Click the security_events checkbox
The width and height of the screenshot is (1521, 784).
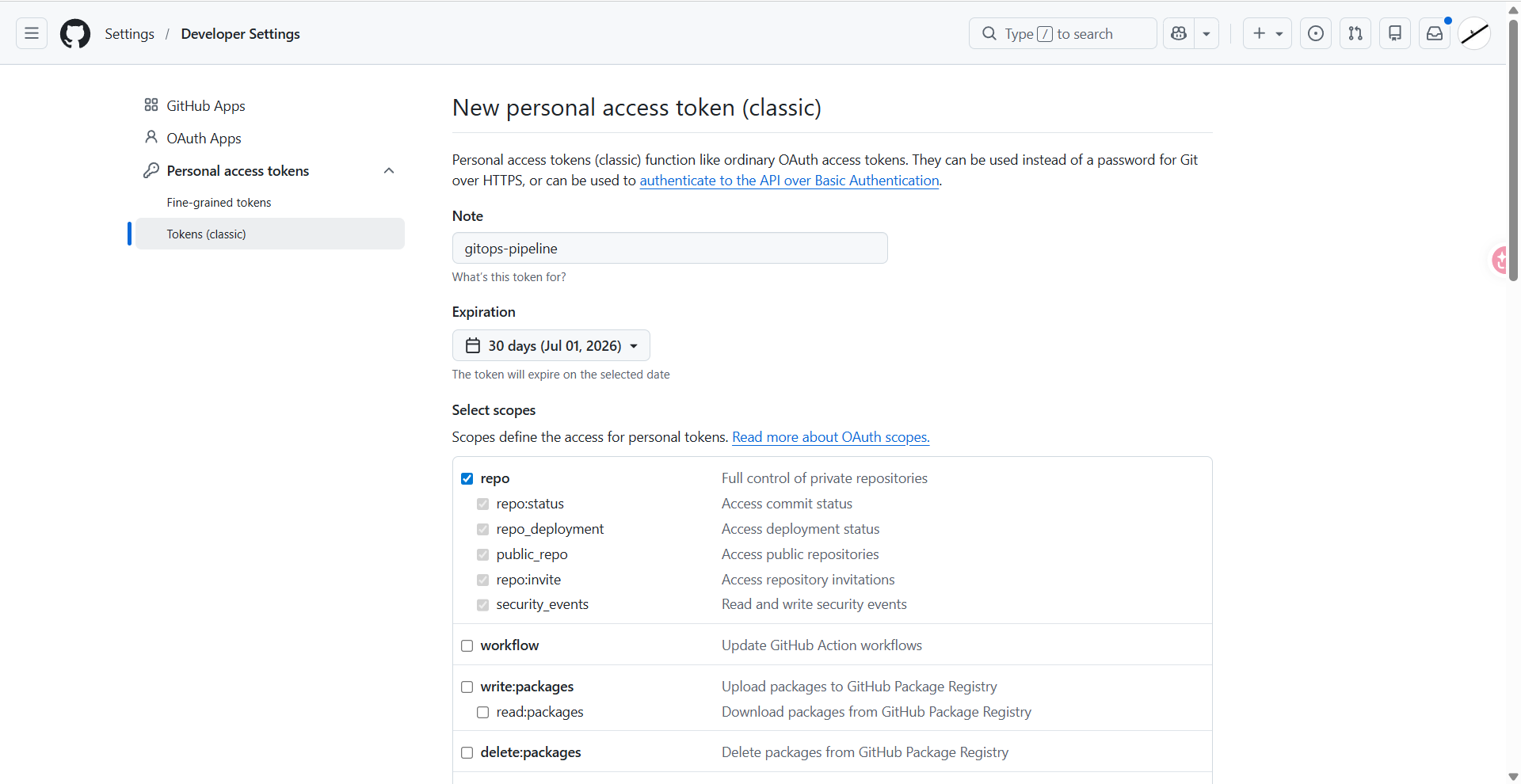pyautogui.click(x=482, y=605)
